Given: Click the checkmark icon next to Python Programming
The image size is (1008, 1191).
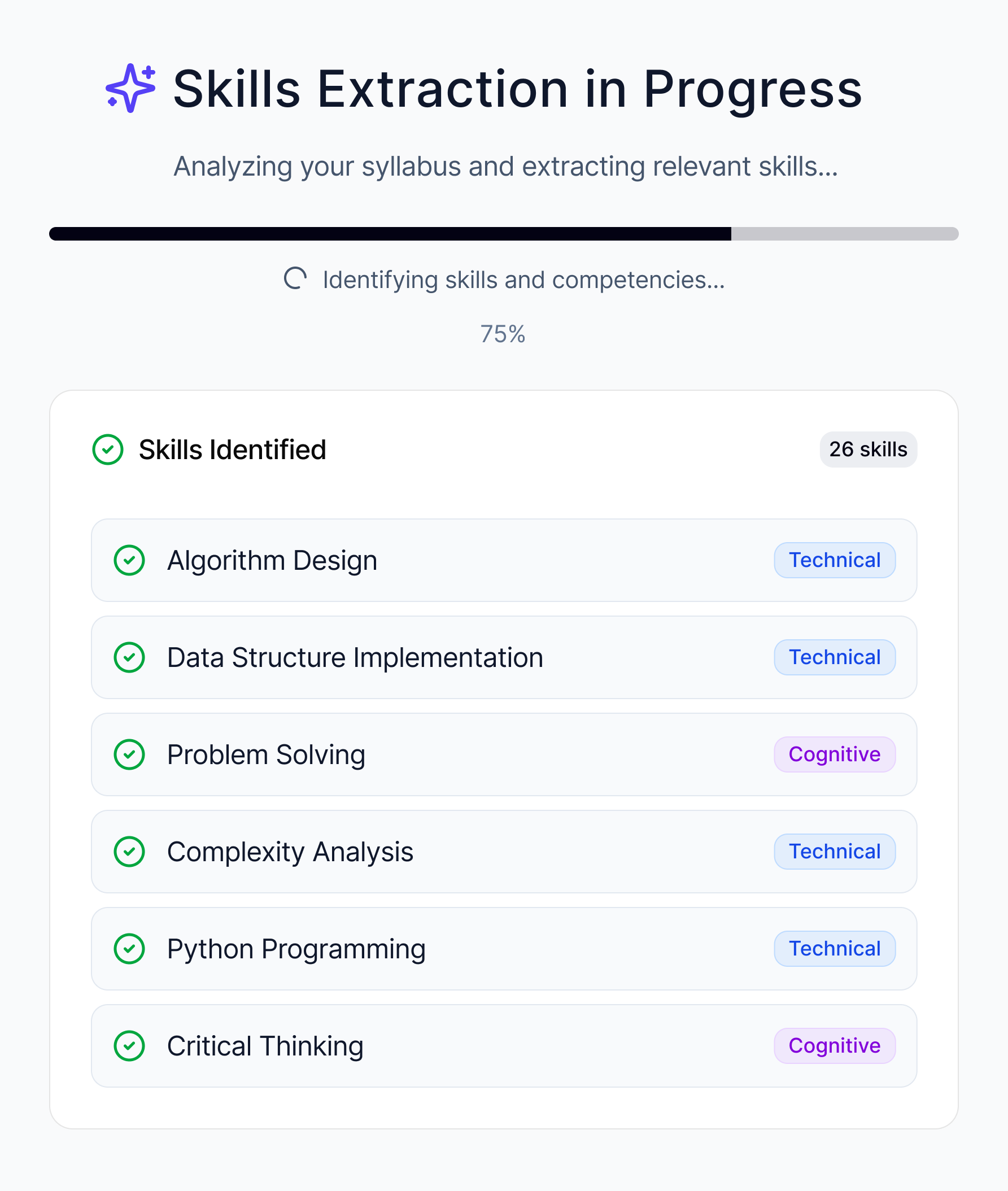Looking at the screenshot, I should point(130,949).
